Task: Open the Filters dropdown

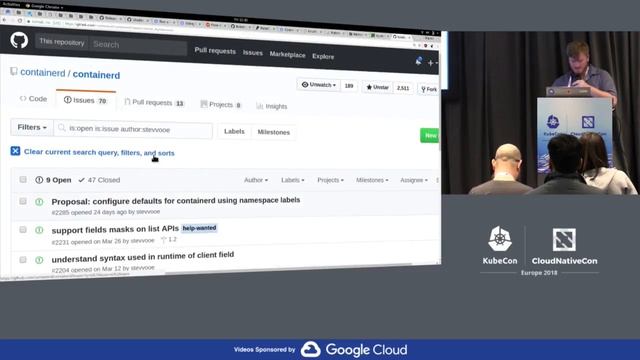Action: [32, 127]
